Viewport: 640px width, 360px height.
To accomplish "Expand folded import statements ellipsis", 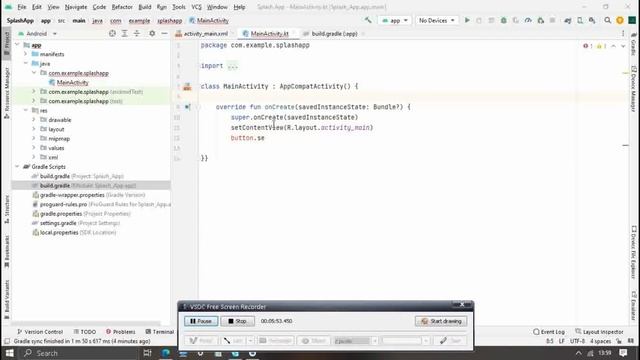I will (233, 66).
